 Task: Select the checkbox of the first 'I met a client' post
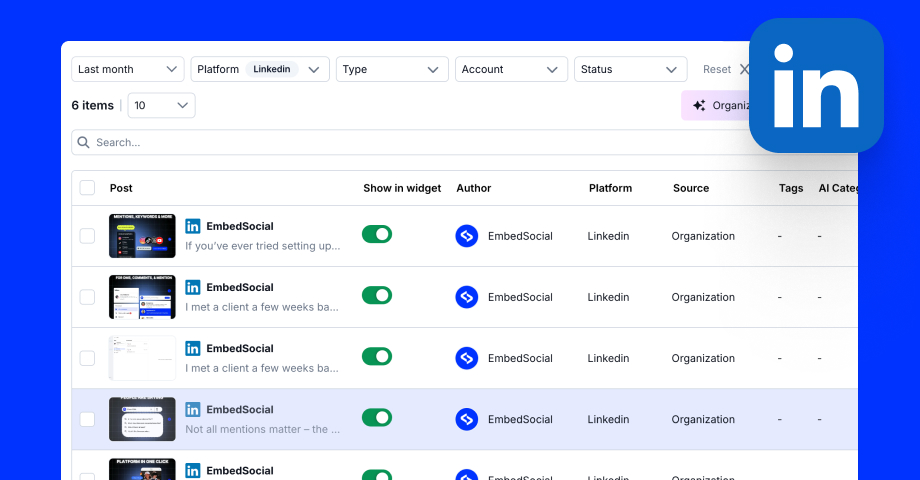tap(87, 297)
